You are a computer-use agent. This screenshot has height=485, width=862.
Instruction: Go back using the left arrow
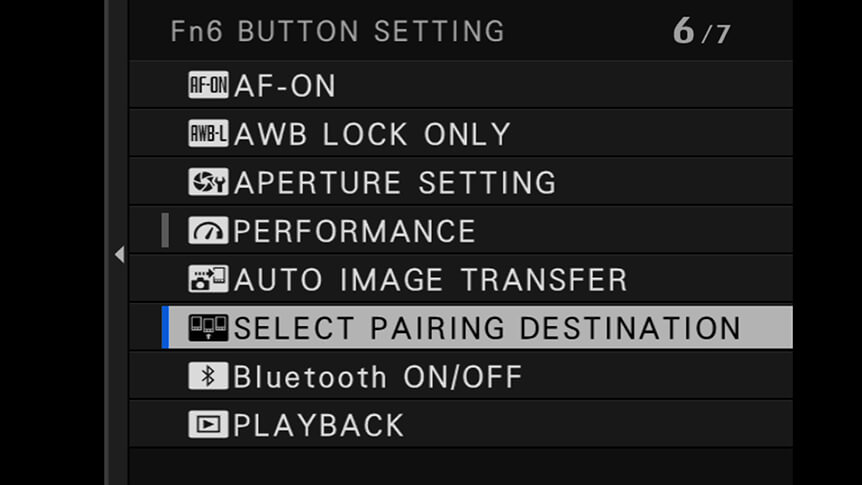(x=119, y=255)
